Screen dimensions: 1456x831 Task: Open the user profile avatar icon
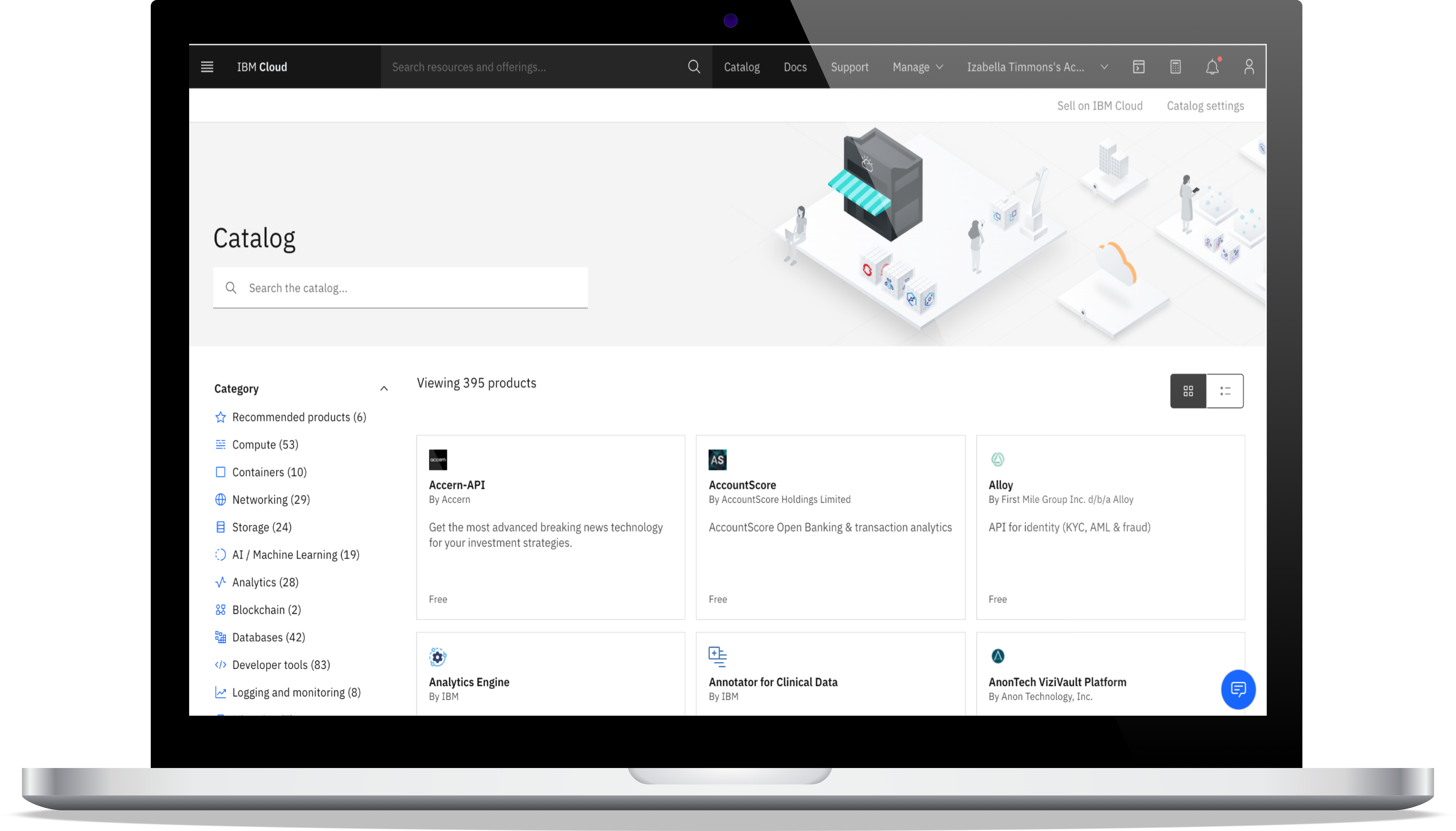click(1249, 67)
